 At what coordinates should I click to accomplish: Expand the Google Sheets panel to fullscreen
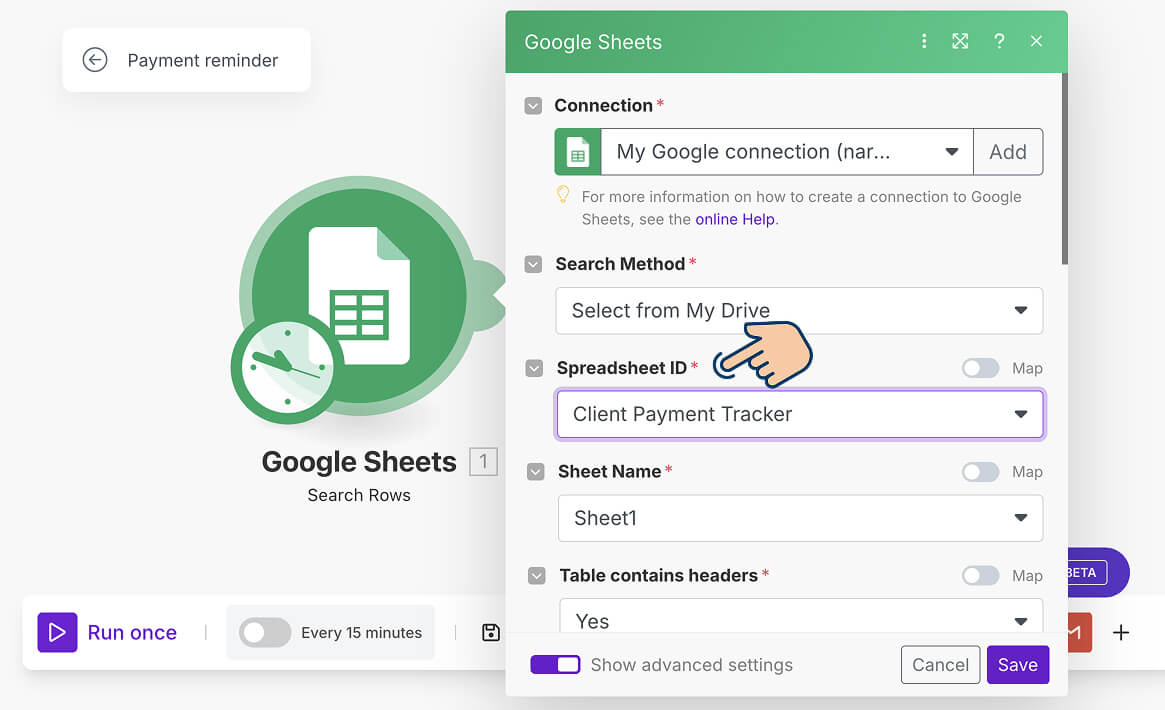point(960,41)
